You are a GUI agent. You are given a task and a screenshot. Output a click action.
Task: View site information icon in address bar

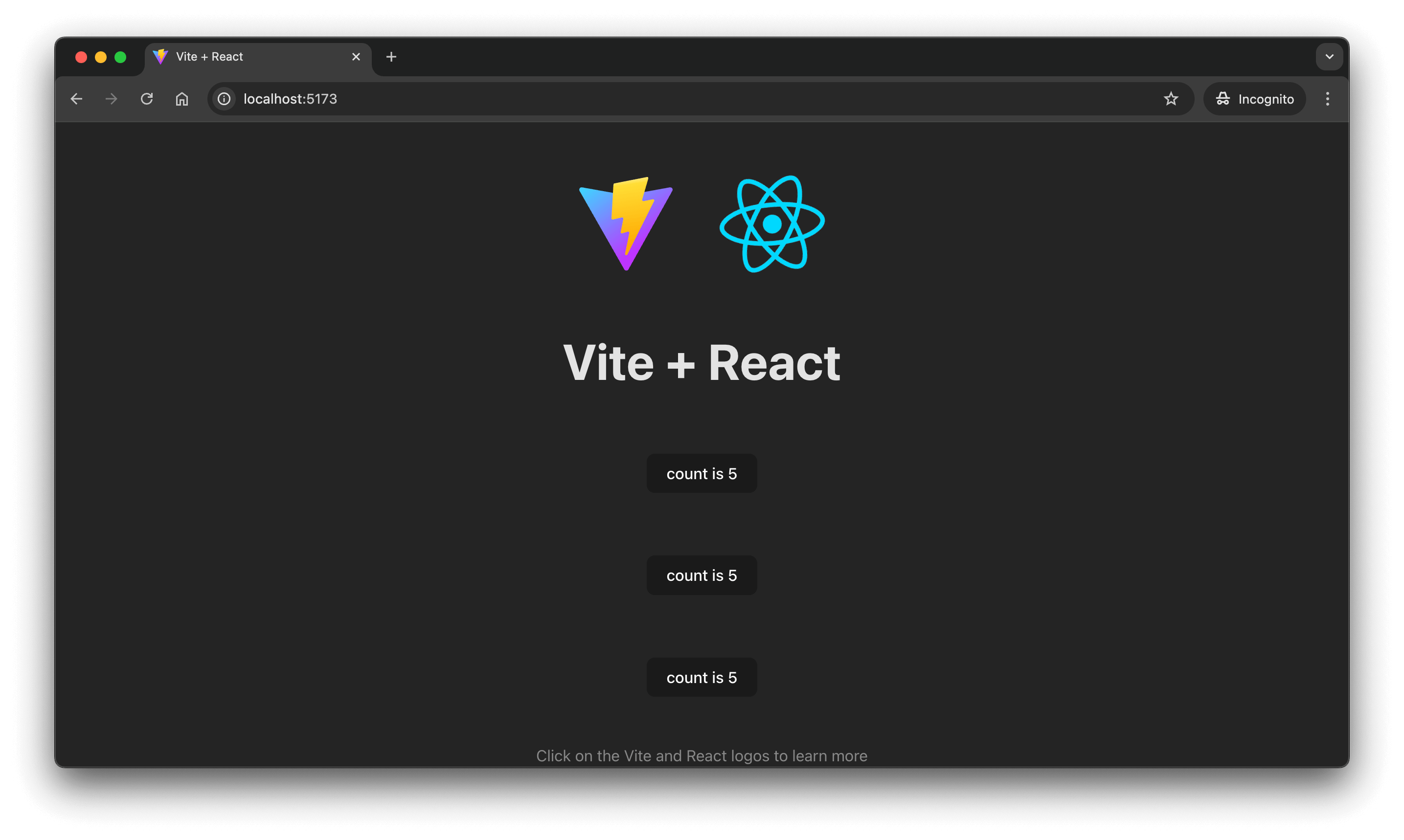pos(224,99)
